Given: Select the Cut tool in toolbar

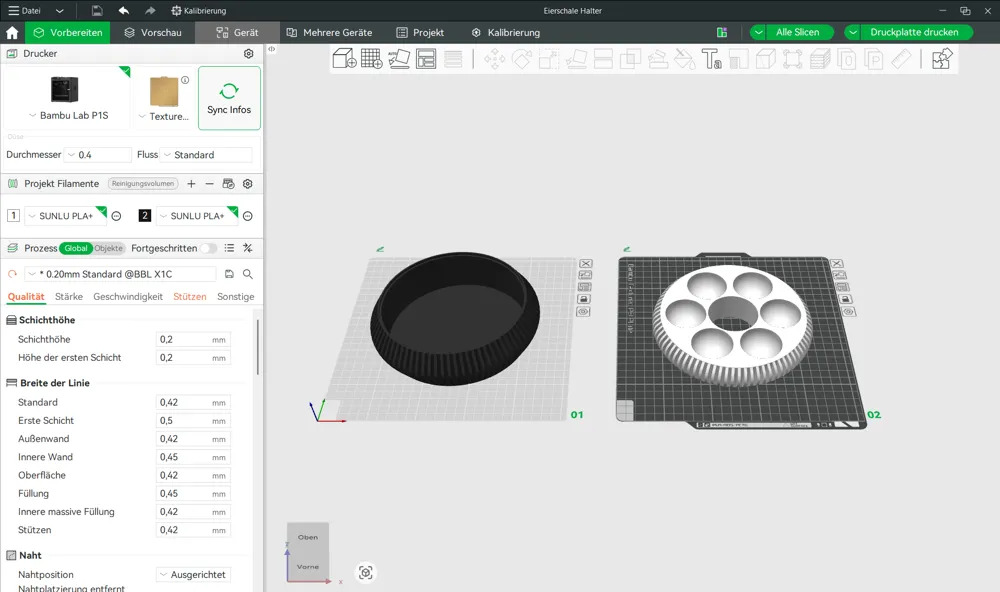Looking at the screenshot, I should click(603, 59).
